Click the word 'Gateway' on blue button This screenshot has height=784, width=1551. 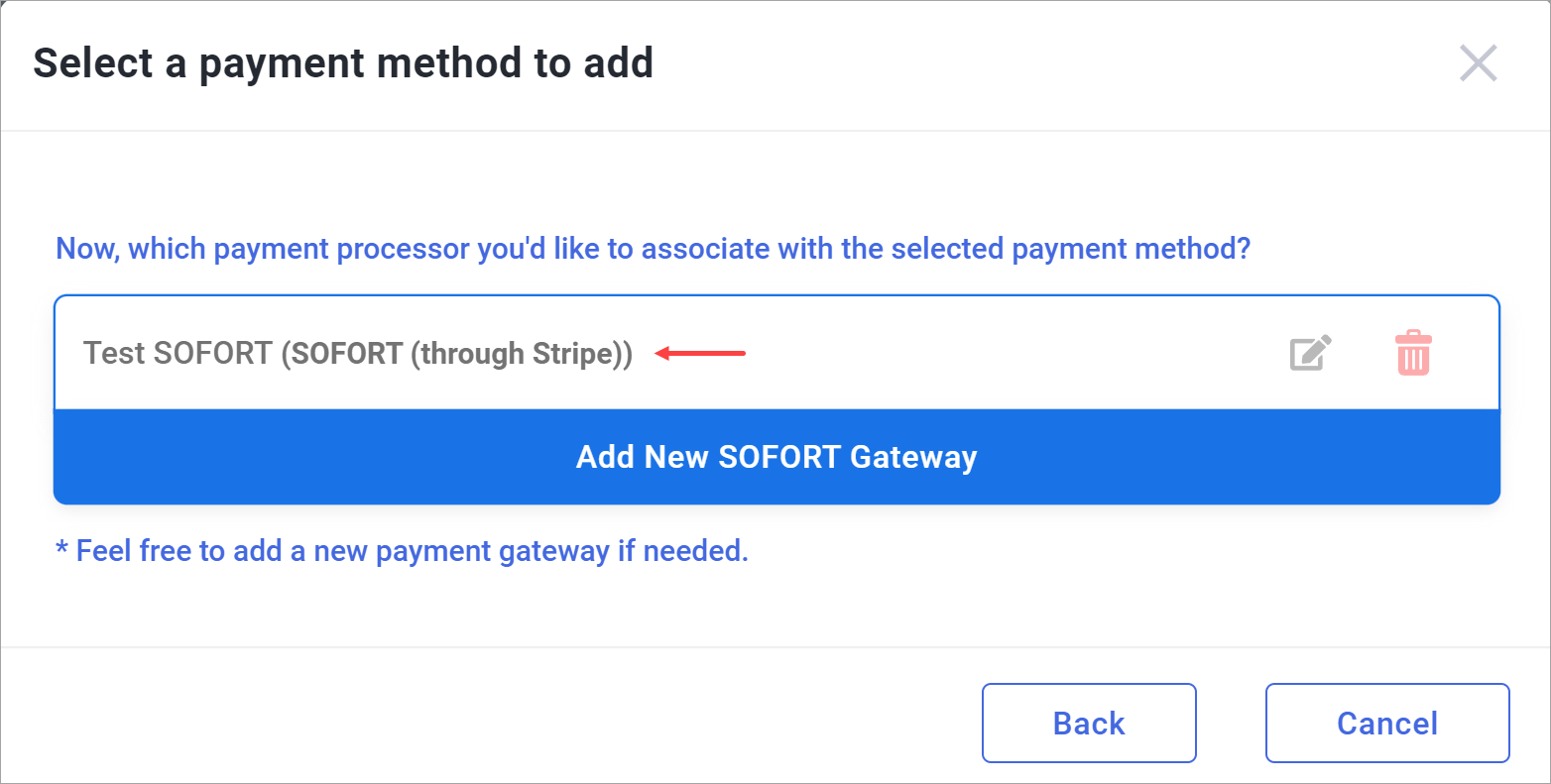(913, 458)
